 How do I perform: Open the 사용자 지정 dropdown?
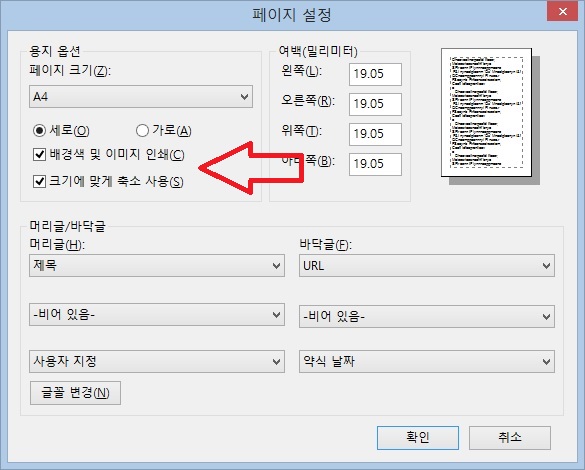pyautogui.click(x=157, y=361)
